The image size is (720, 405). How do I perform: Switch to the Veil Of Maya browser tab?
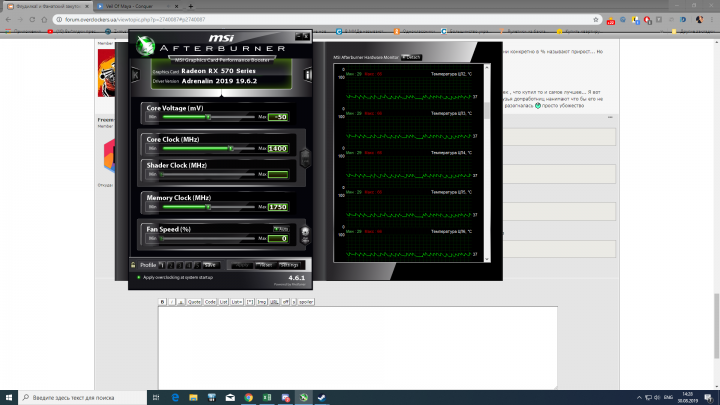click(x=137, y=6)
